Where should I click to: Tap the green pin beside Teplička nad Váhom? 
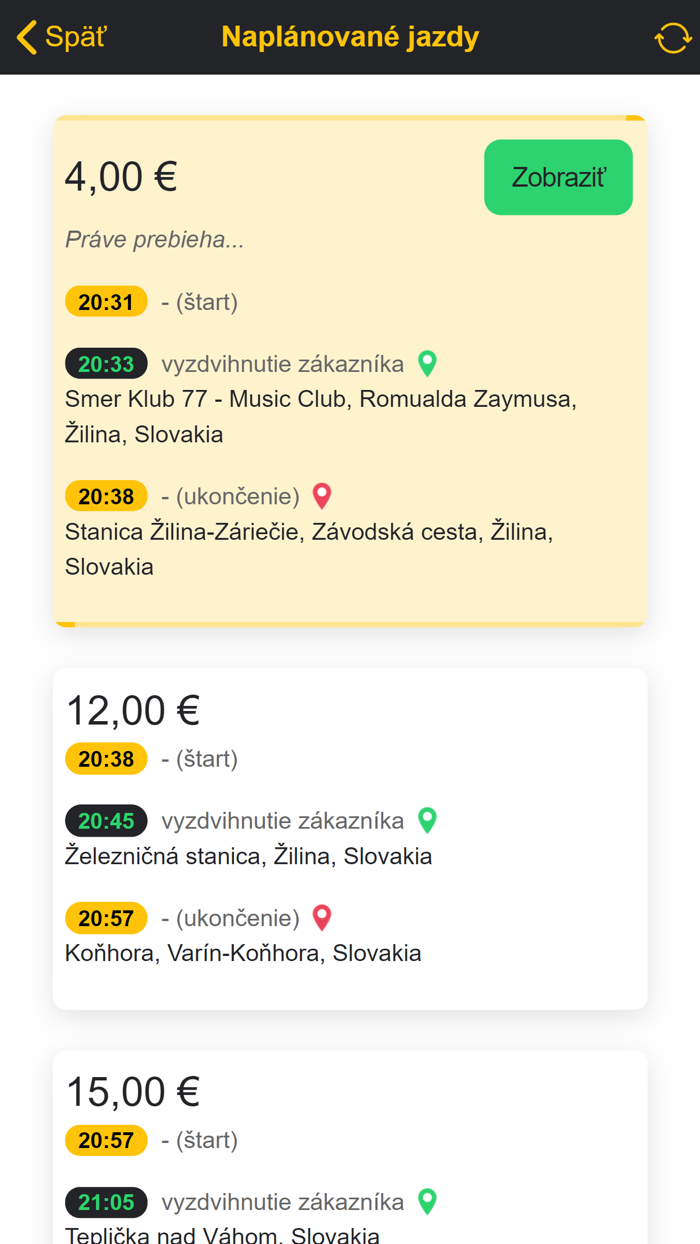[427, 1202]
